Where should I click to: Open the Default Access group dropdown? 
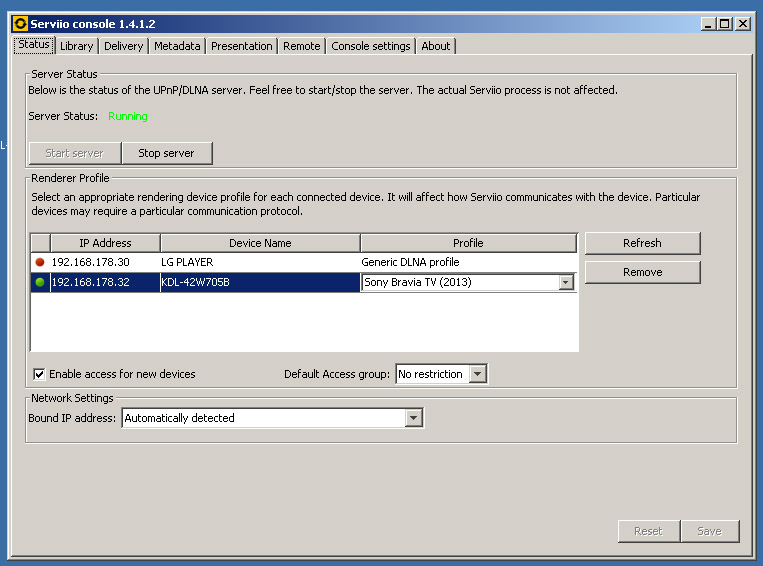click(x=478, y=374)
